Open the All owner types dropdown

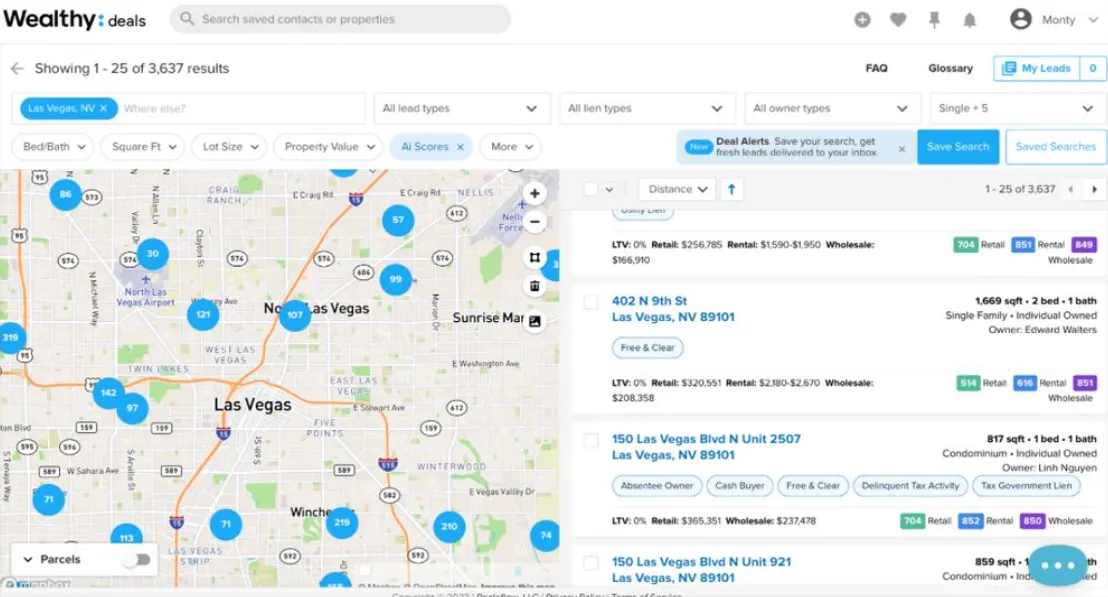click(x=832, y=108)
